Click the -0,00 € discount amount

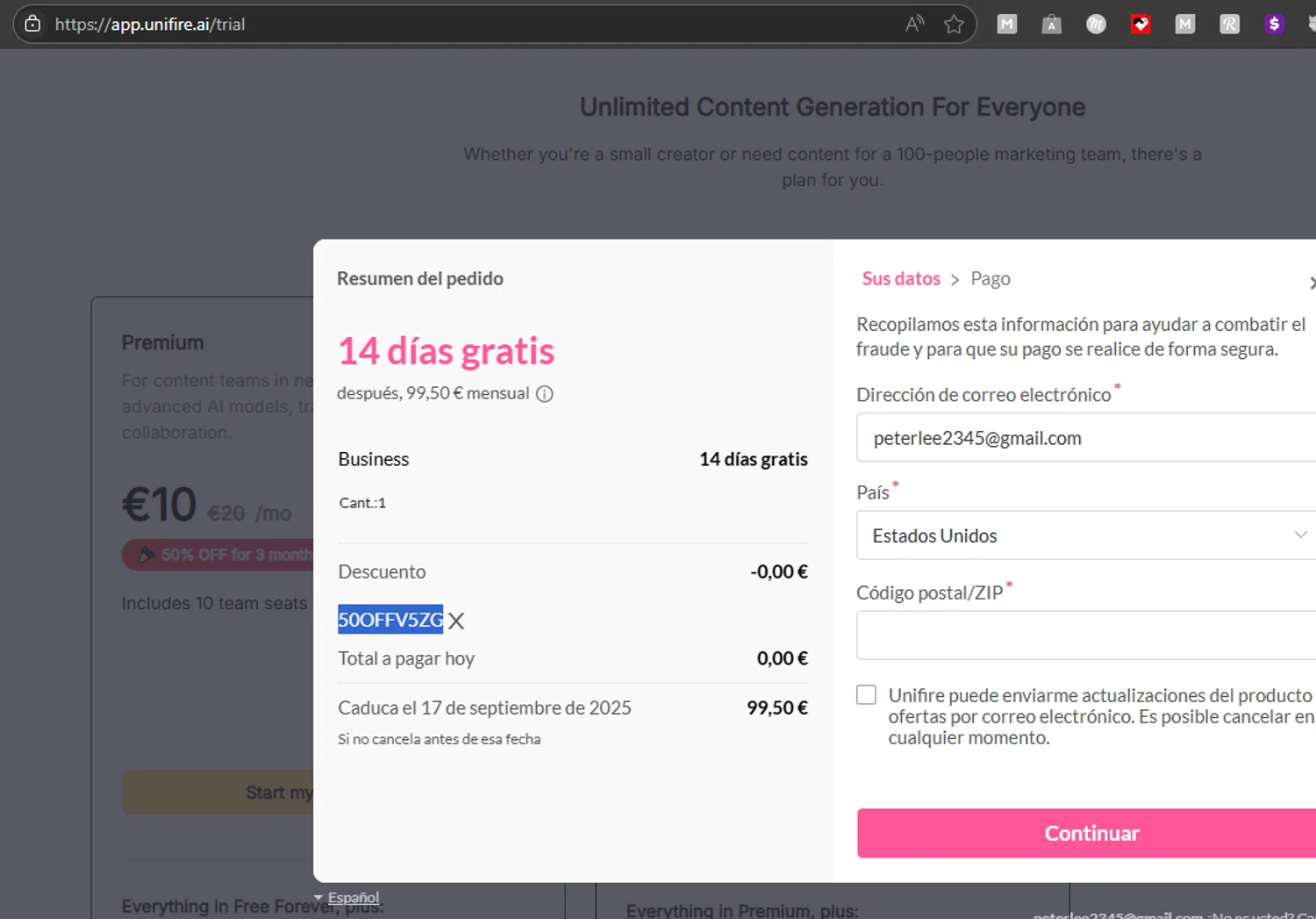point(779,571)
